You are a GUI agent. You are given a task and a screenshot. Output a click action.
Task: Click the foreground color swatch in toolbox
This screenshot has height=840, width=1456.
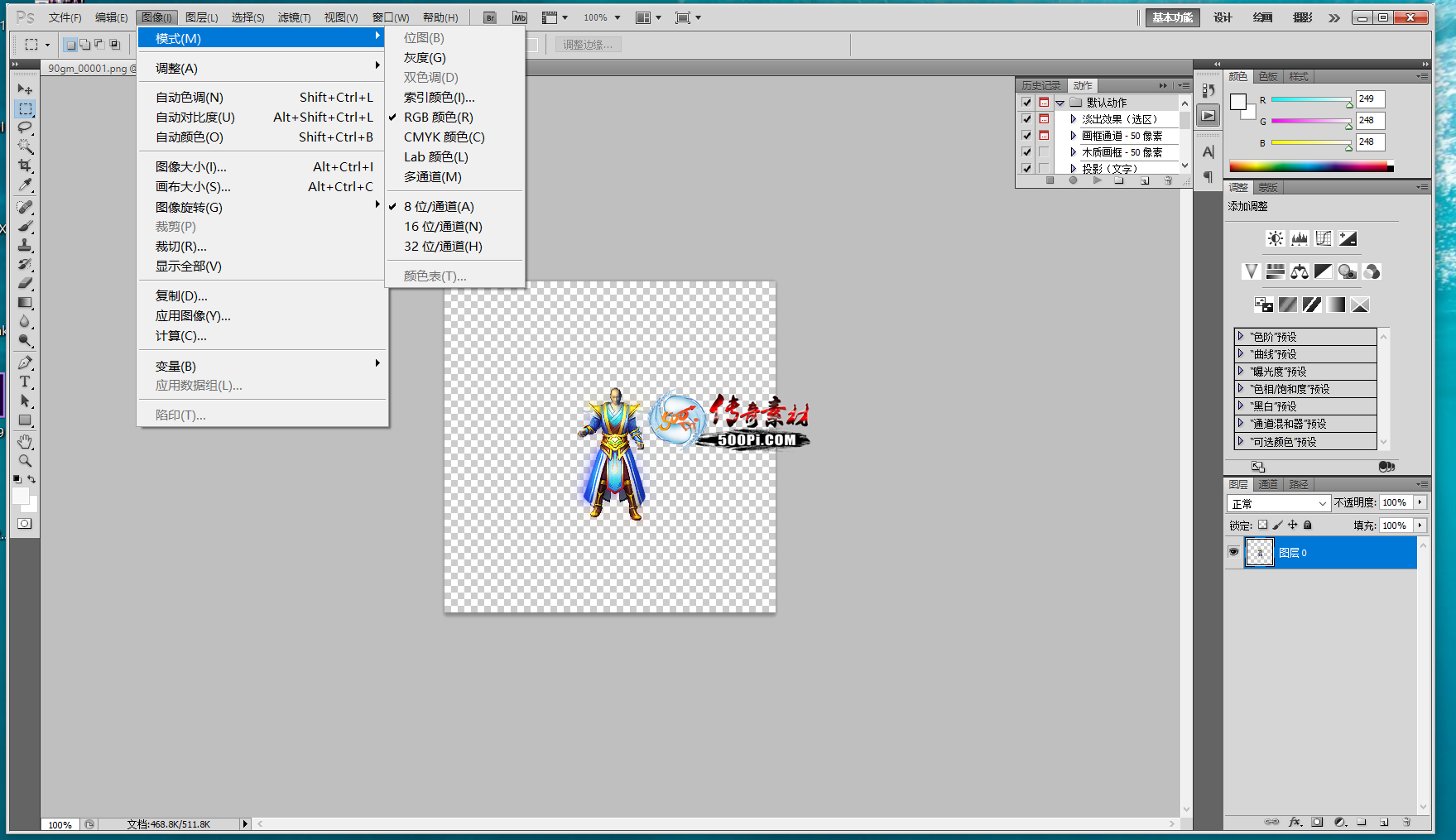click(x=21, y=495)
